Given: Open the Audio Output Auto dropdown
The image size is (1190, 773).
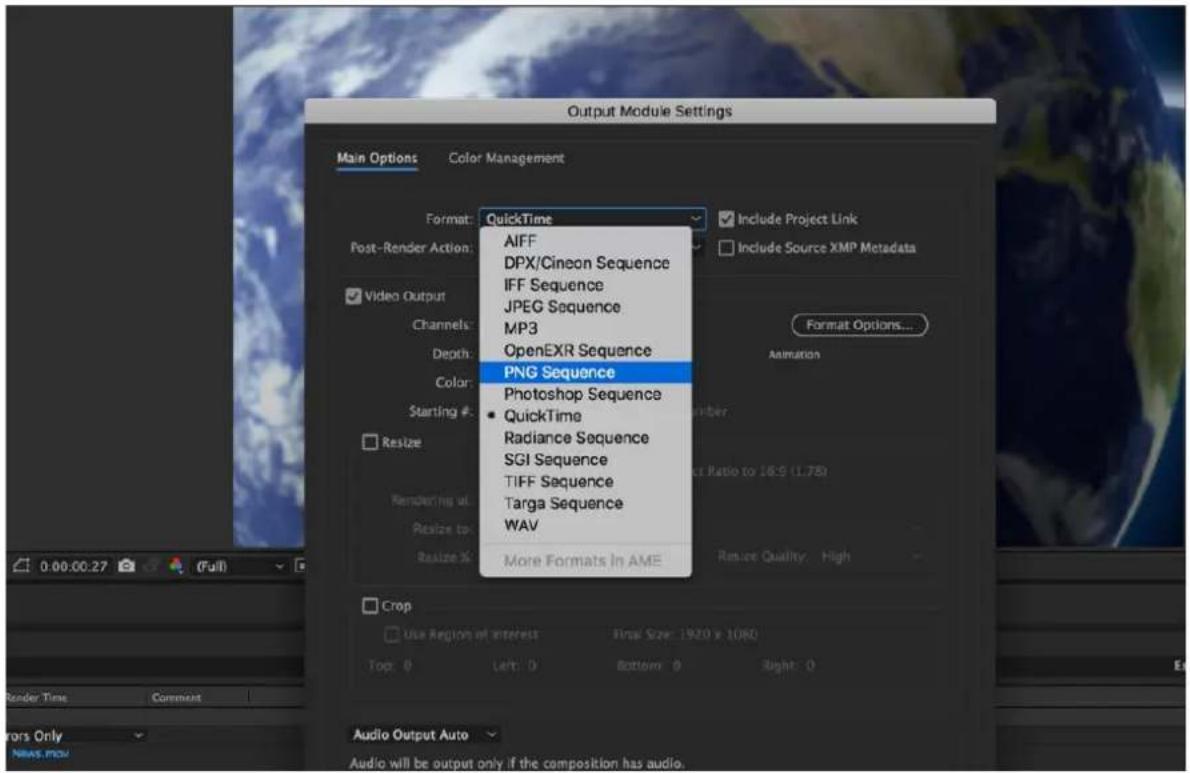Looking at the screenshot, I should click(x=424, y=734).
